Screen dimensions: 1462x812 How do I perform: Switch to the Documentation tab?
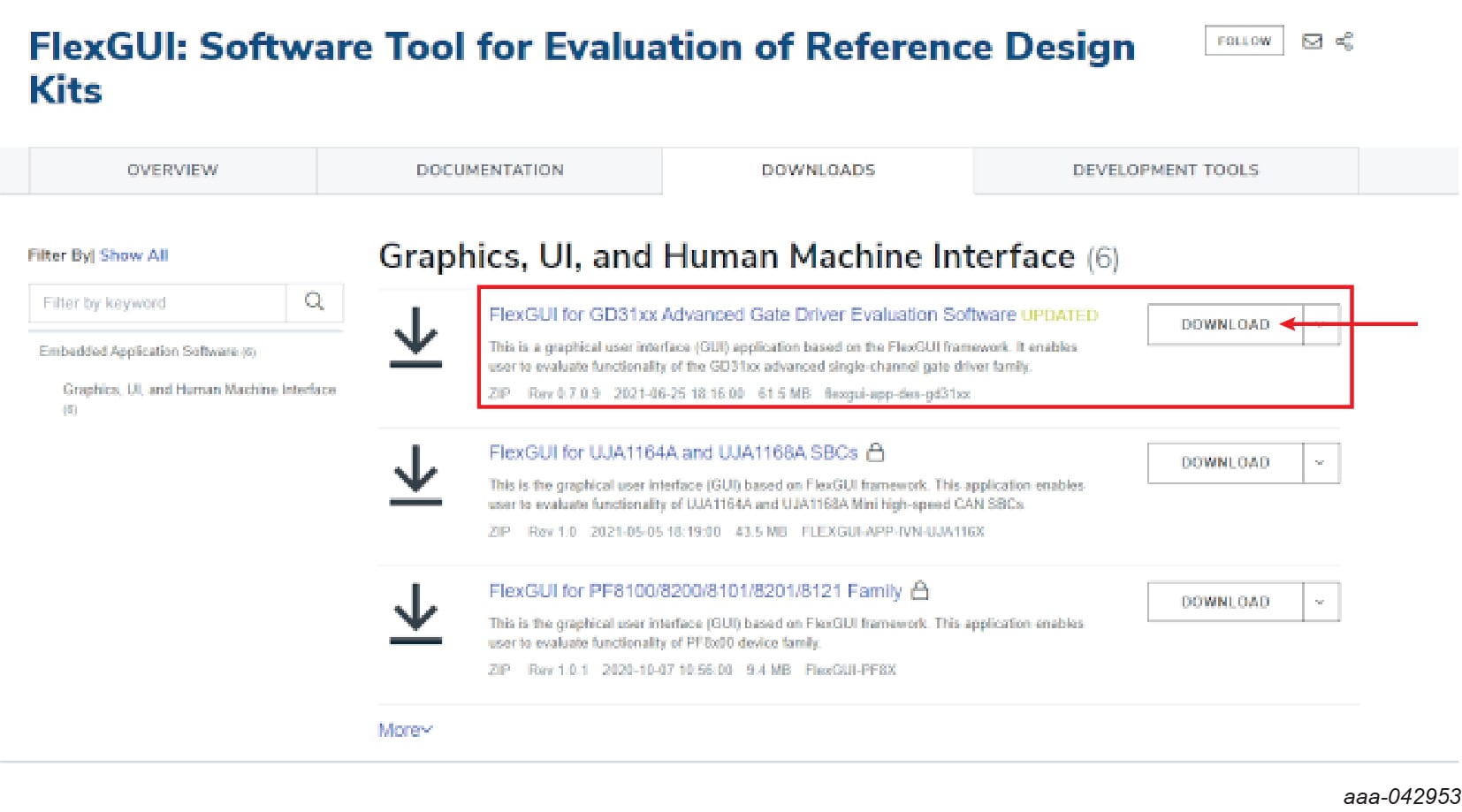pos(490,170)
